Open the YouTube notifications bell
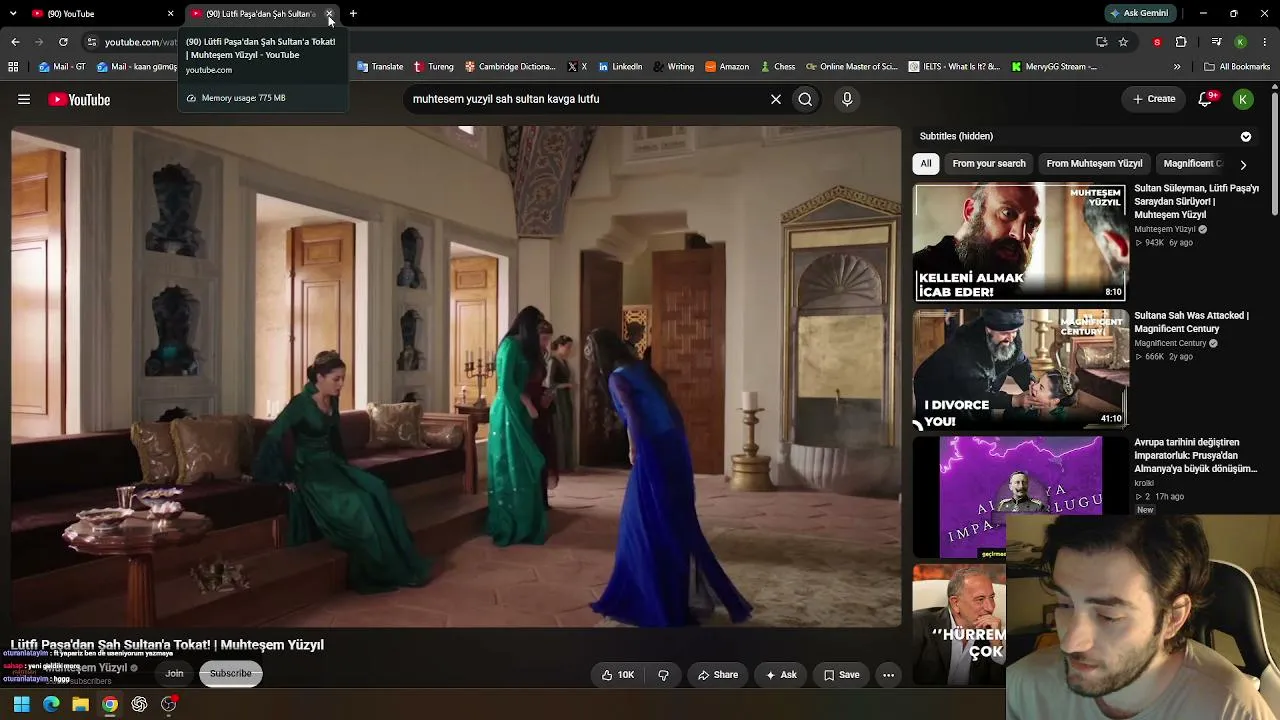 pyautogui.click(x=1206, y=99)
